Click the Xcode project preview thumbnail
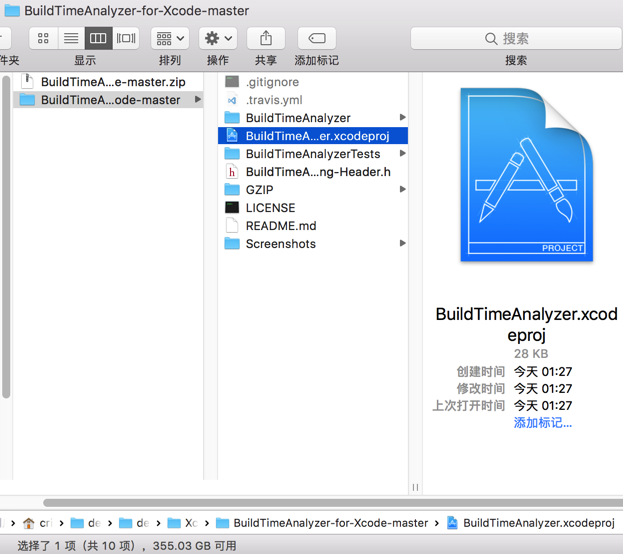Image resolution: width=623 pixels, height=554 pixels. pos(526,174)
